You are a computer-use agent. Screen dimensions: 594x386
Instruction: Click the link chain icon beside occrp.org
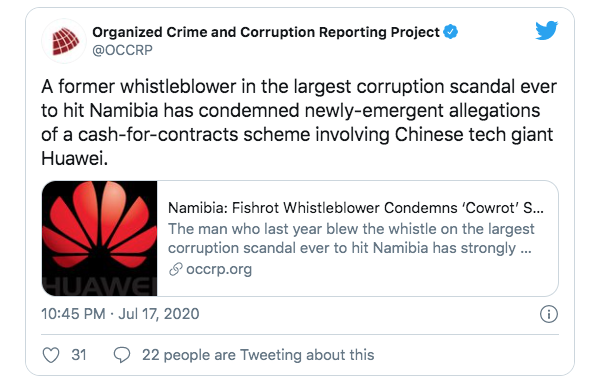point(176,269)
